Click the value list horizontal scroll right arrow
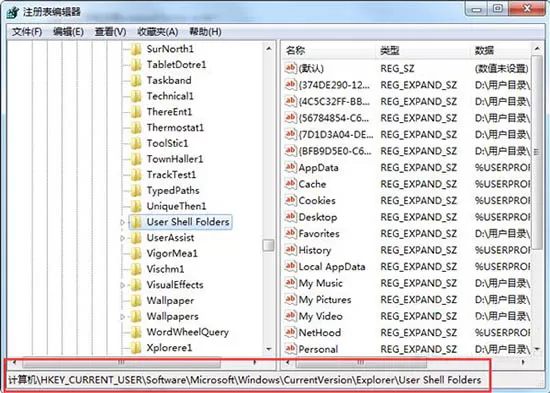 [523, 362]
